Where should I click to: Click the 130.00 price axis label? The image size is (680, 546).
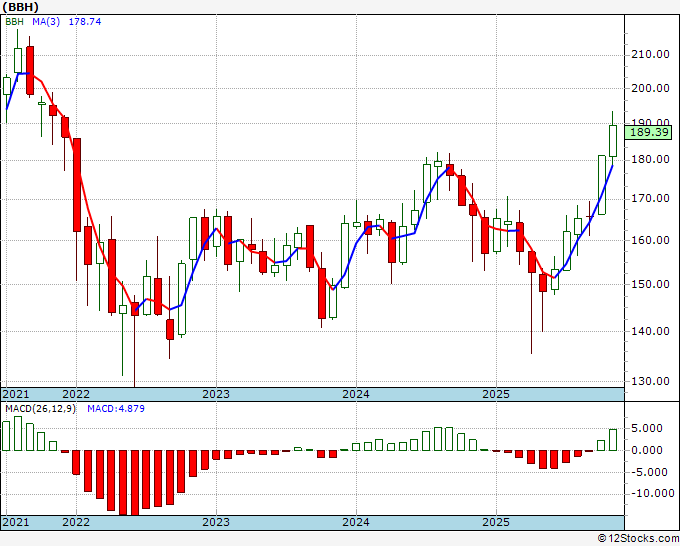point(649,381)
